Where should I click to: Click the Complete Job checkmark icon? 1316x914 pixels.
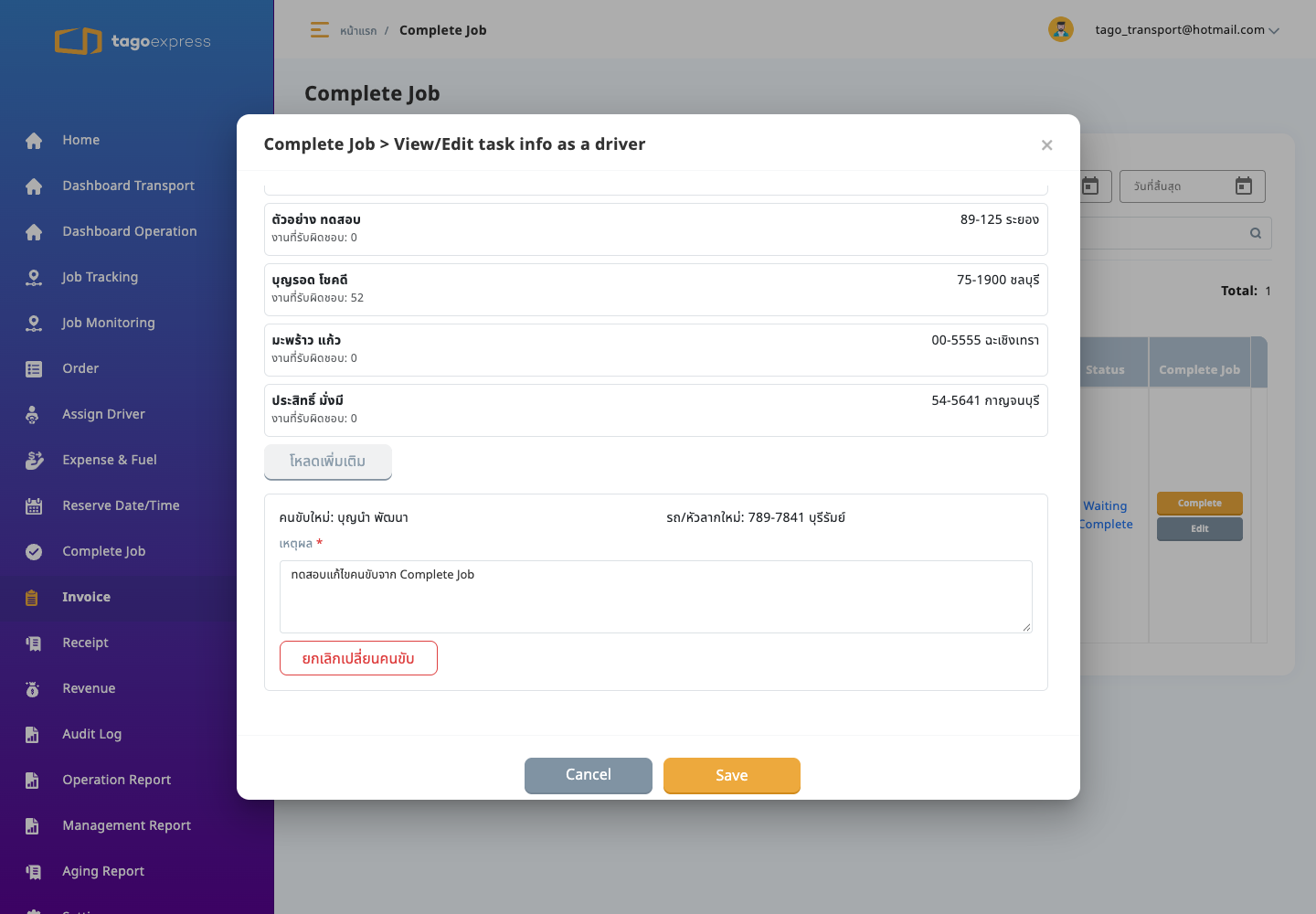(x=34, y=551)
